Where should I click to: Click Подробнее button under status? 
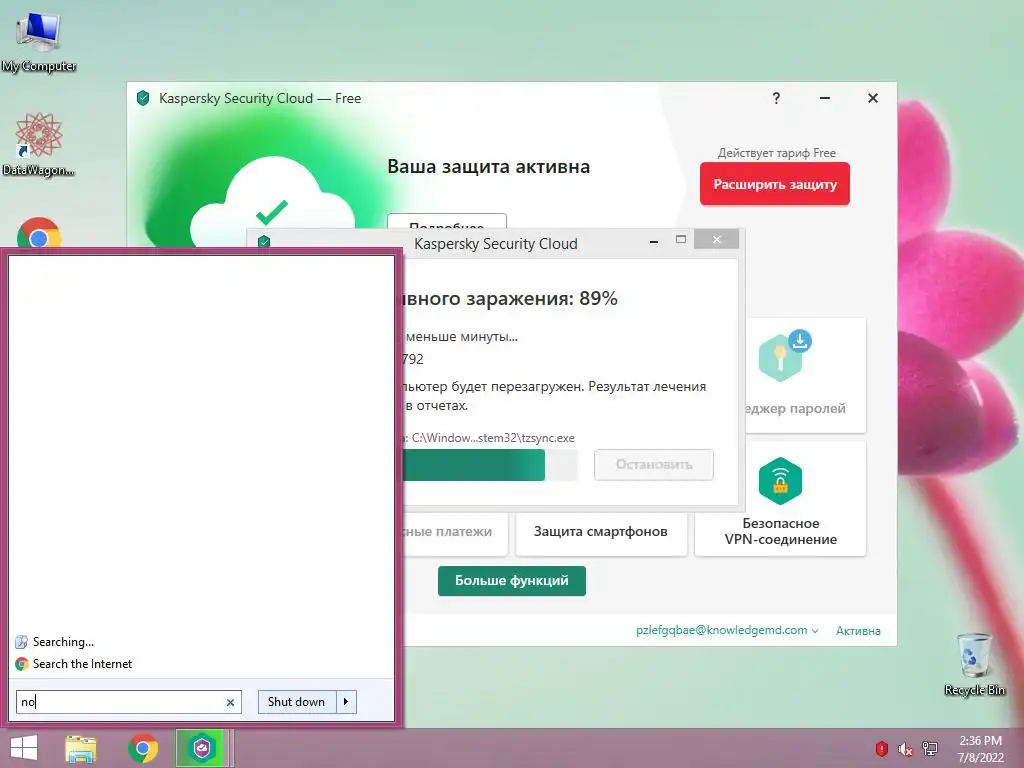pyautogui.click(x=447, y=221)
